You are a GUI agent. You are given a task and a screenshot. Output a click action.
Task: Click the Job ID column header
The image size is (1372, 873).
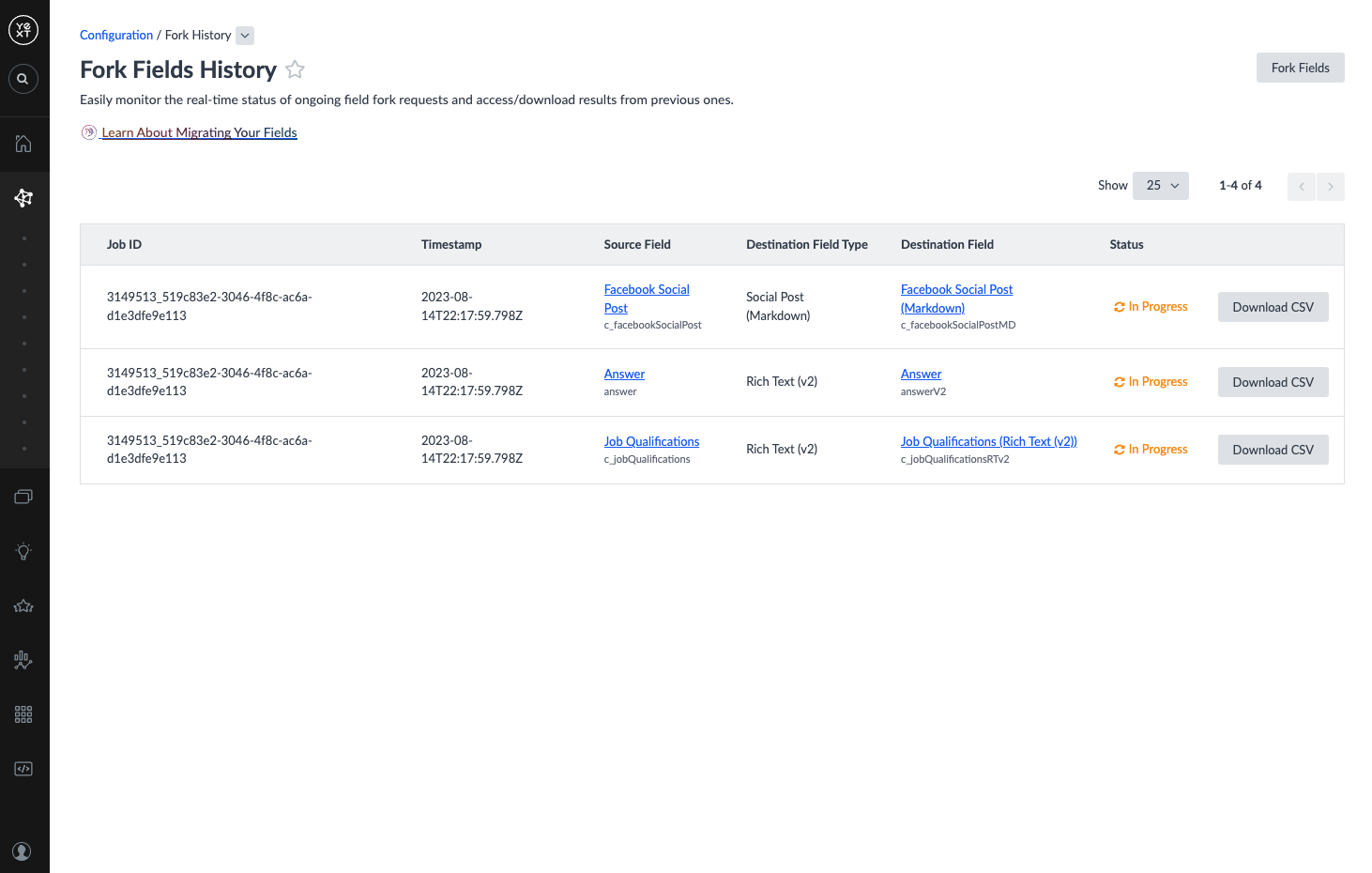click(124, 245)
